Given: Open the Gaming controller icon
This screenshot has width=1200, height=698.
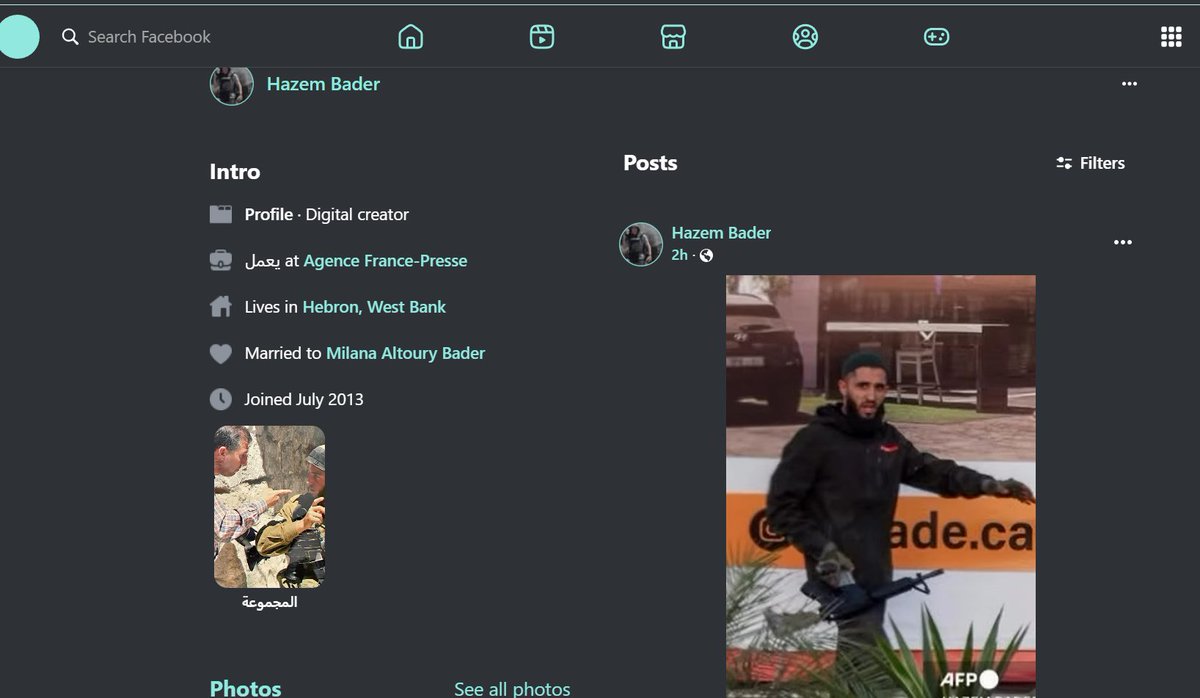Looking at the screenshot, I should click(936, 37).
